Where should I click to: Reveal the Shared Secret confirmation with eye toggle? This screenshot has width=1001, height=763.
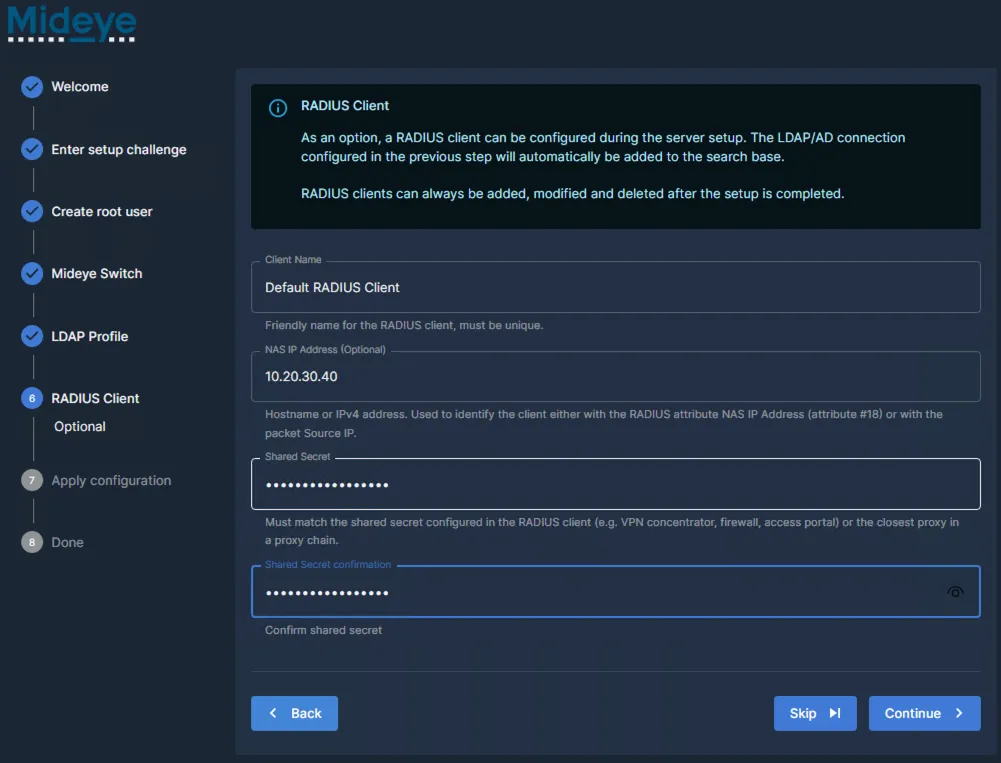click(x=953, y=591)
